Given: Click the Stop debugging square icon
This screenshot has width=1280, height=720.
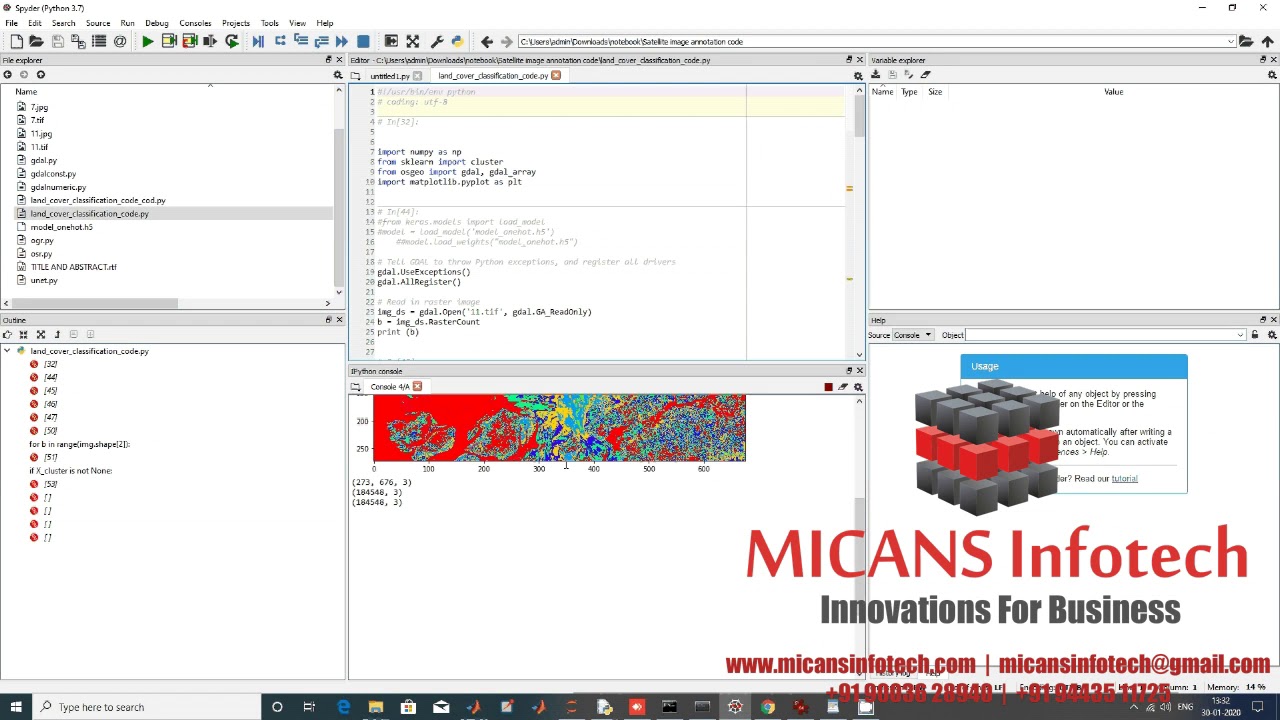Looking at the screenshot, I should [363, 41].
